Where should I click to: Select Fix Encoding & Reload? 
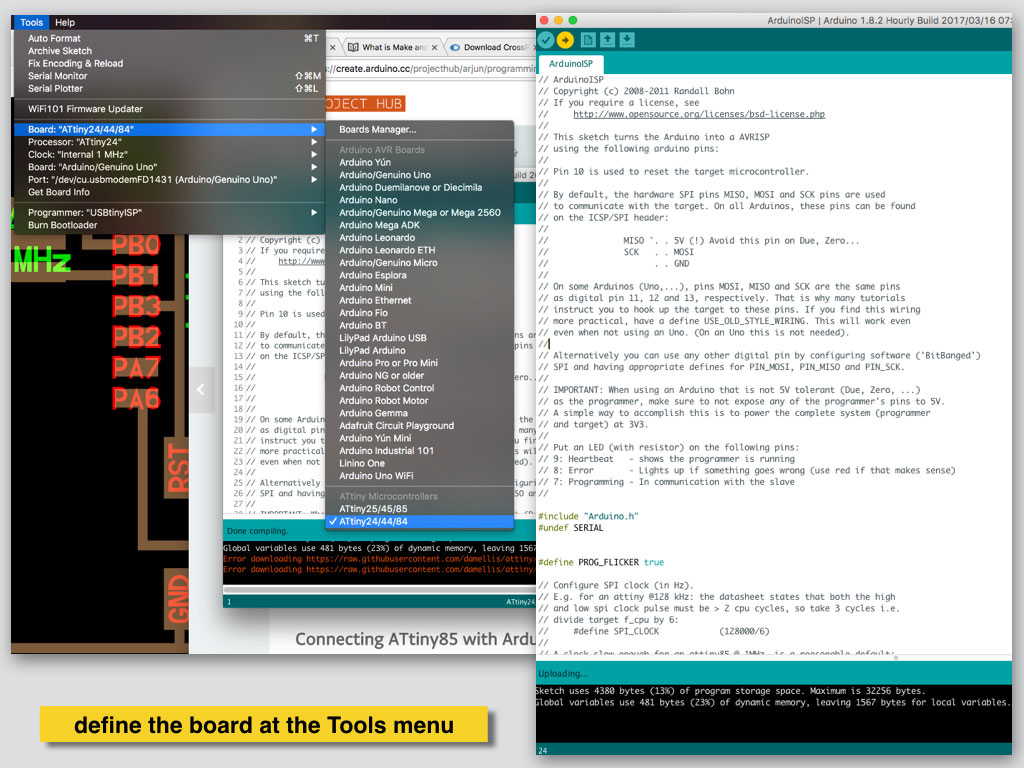168,63
